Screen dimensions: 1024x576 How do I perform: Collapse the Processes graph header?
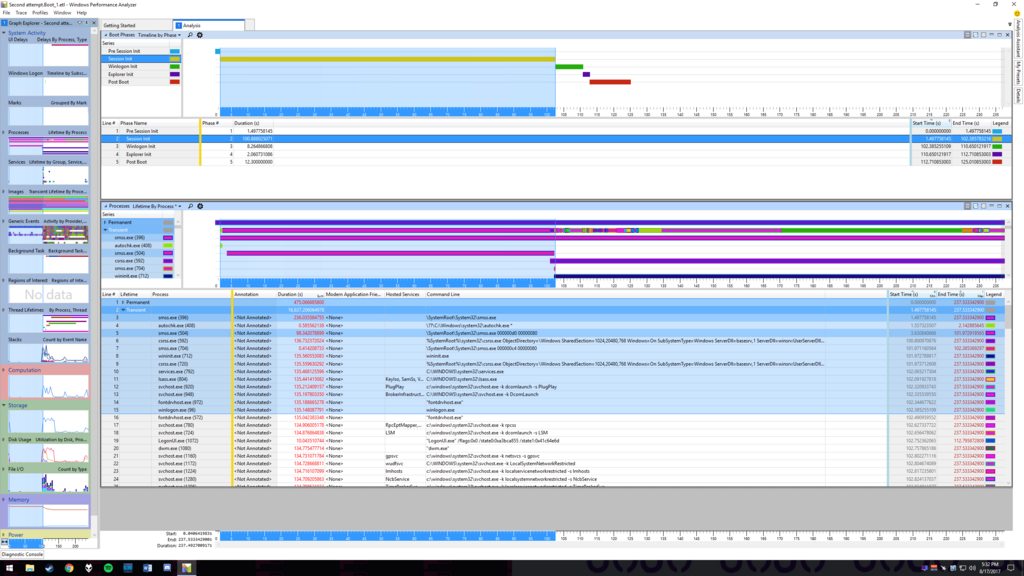[x=106, y=206]
